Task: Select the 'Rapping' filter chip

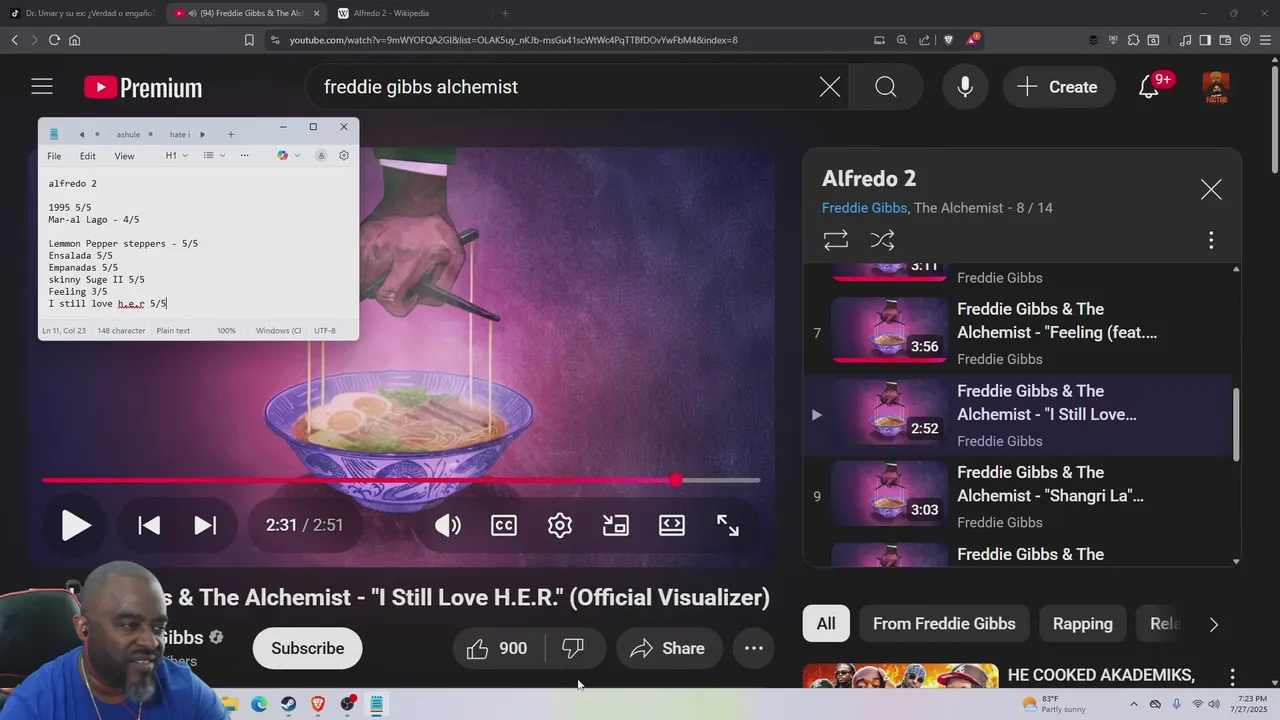Action: coord(1082,624)
